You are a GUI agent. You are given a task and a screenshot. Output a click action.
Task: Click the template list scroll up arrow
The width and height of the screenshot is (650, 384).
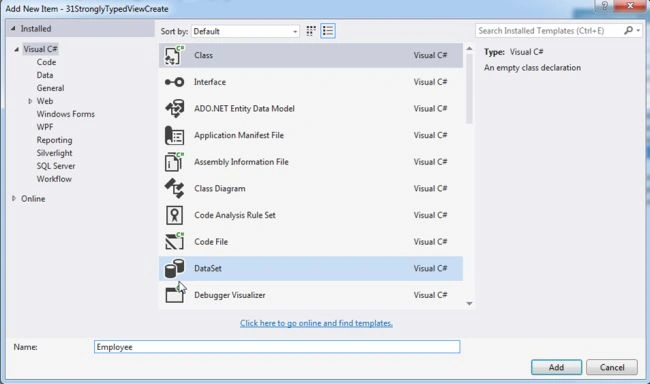[x=469, y=49]
